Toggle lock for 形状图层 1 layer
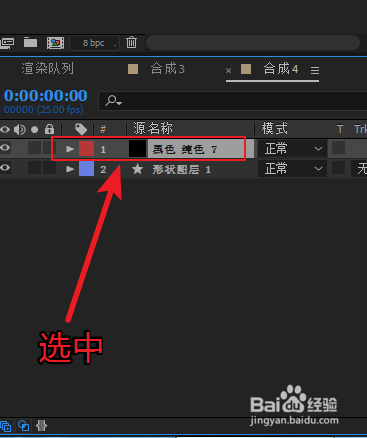Viewport: 367px width, 438px height. [49, 168]
